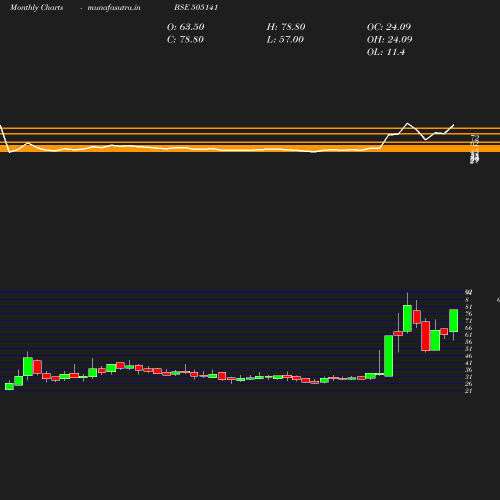
Task: Click the price axis label 26
Action: click(469, 384)
